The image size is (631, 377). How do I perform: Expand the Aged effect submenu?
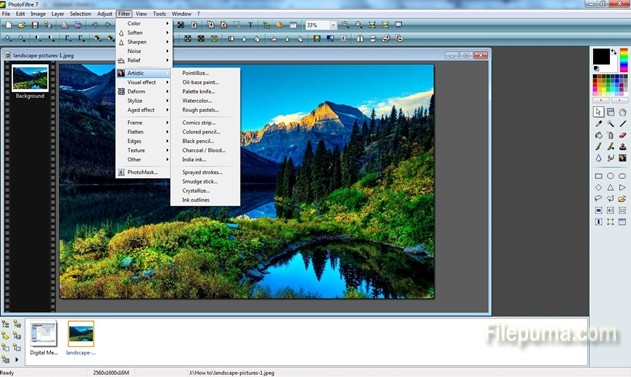point(144,110)
